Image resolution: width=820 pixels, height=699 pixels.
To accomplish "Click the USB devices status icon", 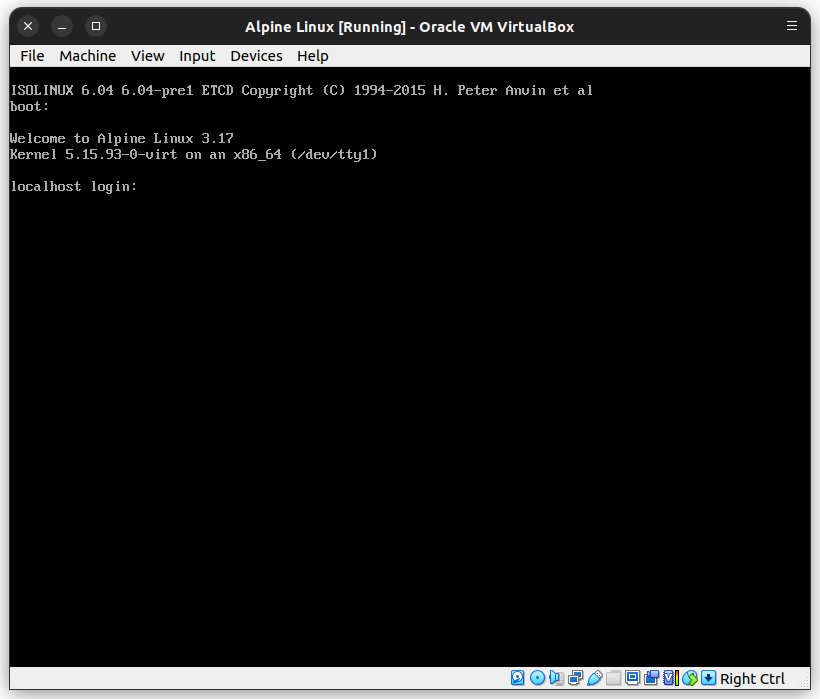I will [x=595, y=678].
